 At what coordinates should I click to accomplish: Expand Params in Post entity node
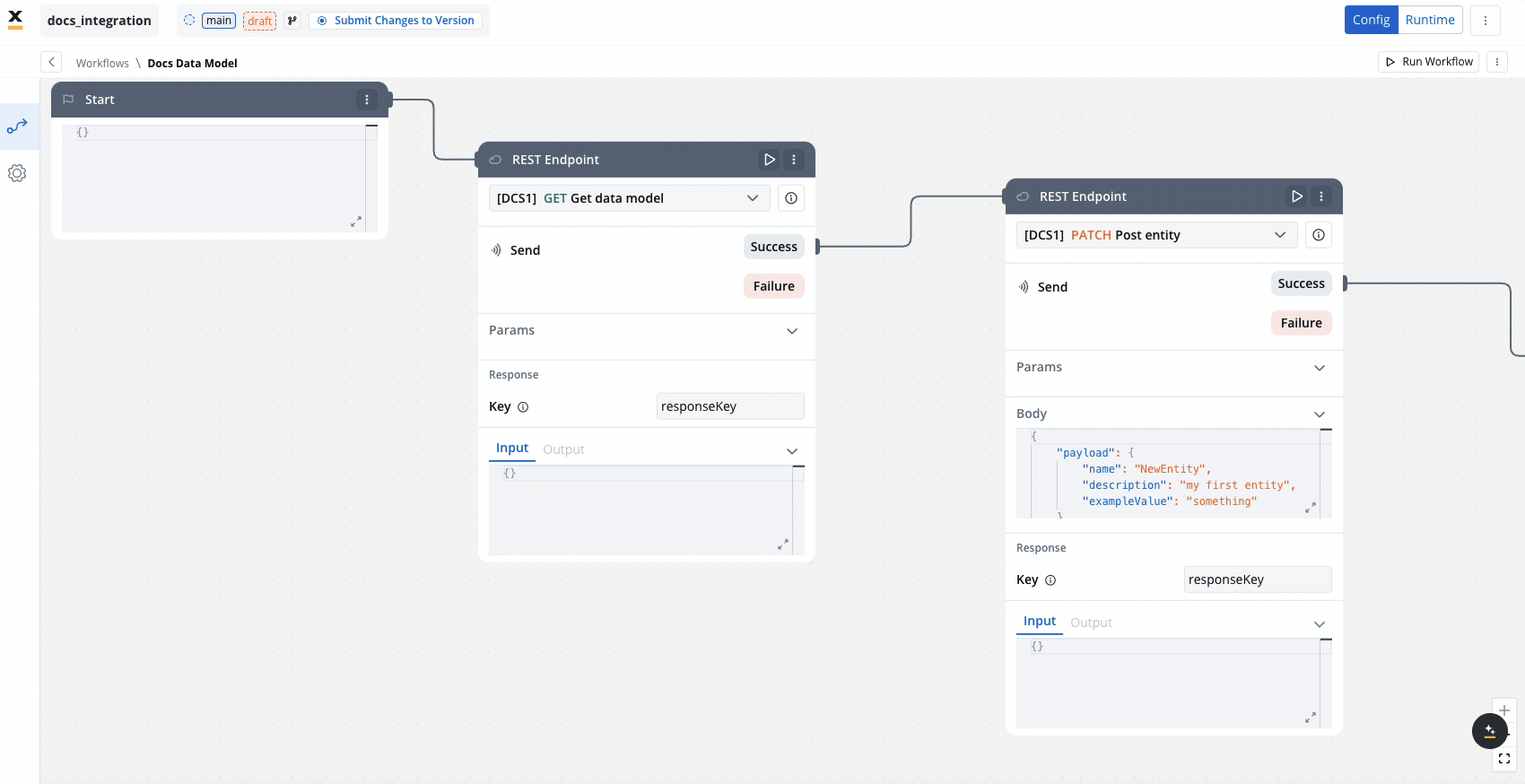pyautogui.click(x=1320, y=368)
